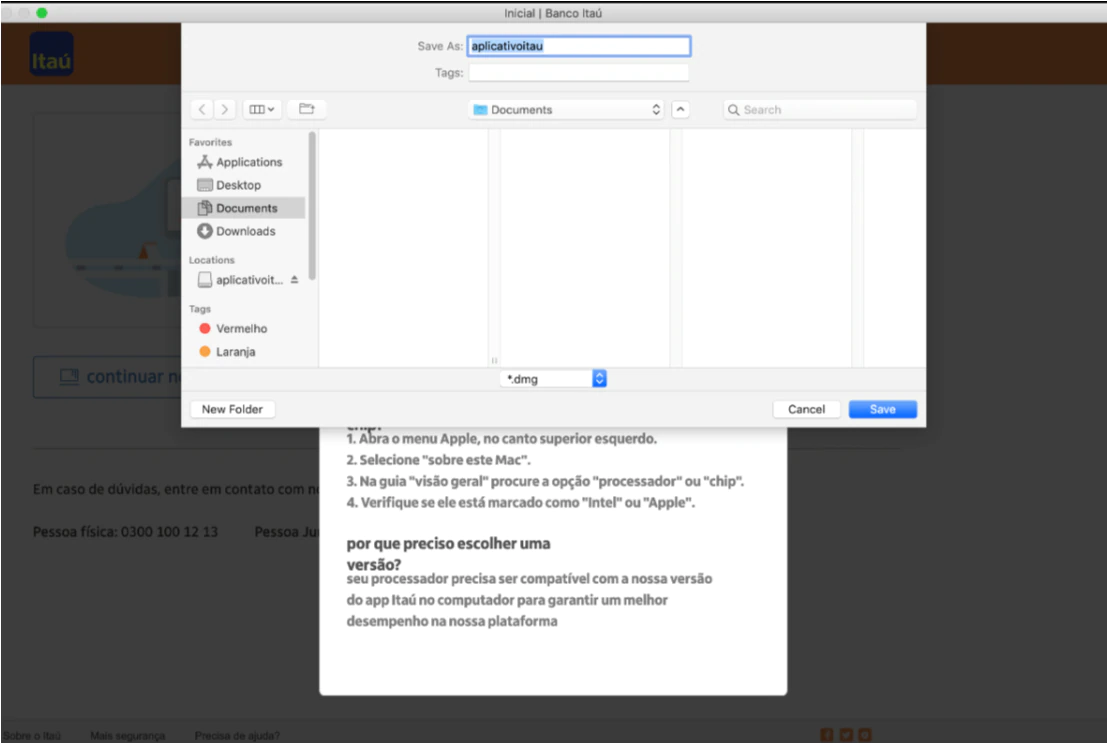Click the Cancel button
The image size is (1107, 743).
pos(806,409)
